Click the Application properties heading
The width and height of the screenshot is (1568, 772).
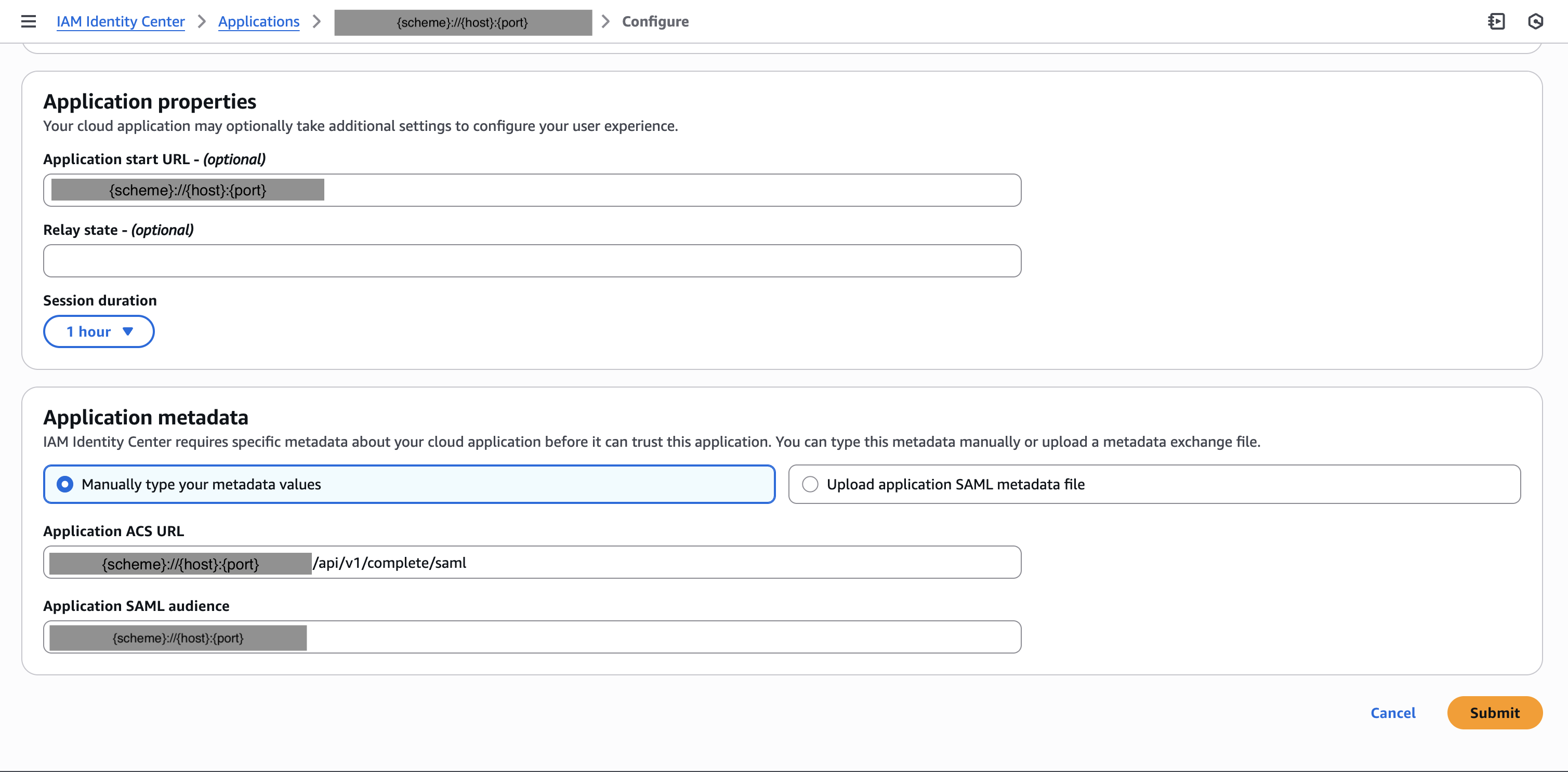click(x=150, y=102)
